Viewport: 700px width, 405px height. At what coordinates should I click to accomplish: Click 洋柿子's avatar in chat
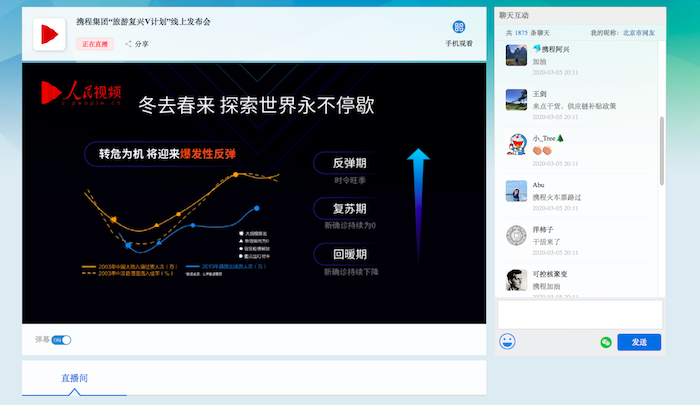coord(516,235)
